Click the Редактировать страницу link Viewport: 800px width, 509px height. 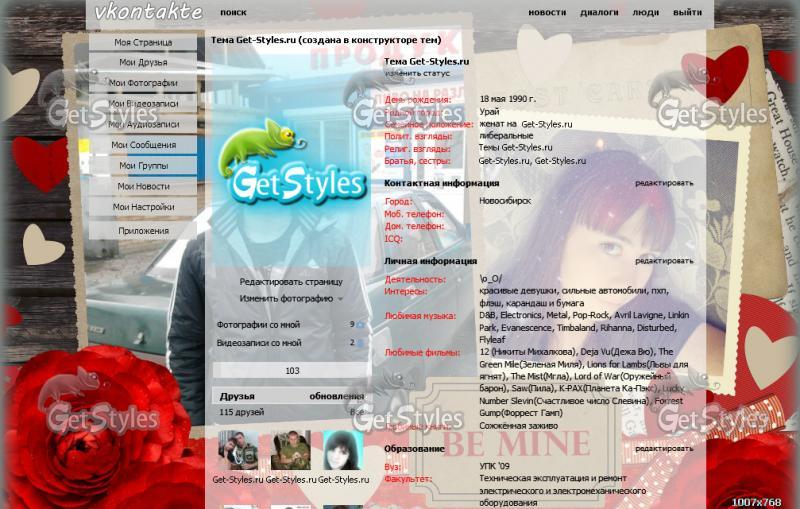290,282
